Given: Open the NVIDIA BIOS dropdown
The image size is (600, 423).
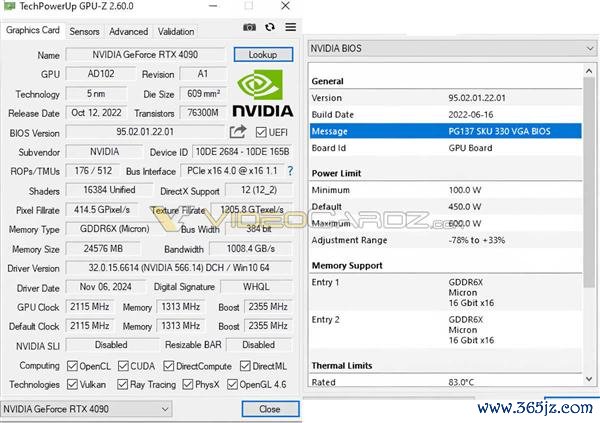Looking at the screenshot, I should tap(452, 49).
